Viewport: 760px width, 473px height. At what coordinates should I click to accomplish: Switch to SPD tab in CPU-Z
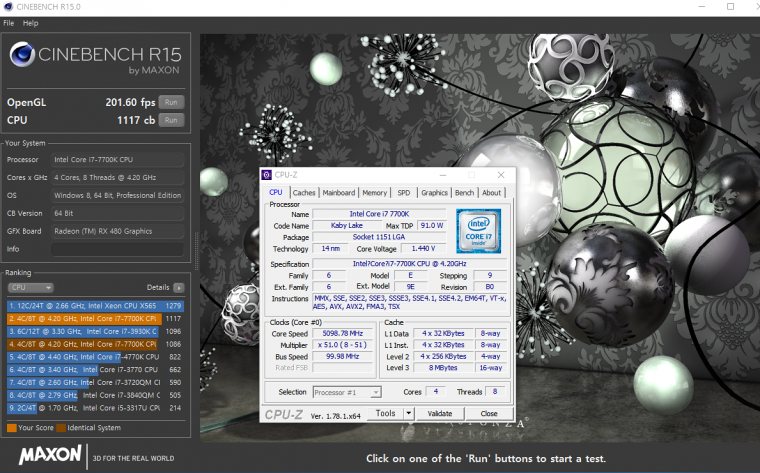(404, 193)
